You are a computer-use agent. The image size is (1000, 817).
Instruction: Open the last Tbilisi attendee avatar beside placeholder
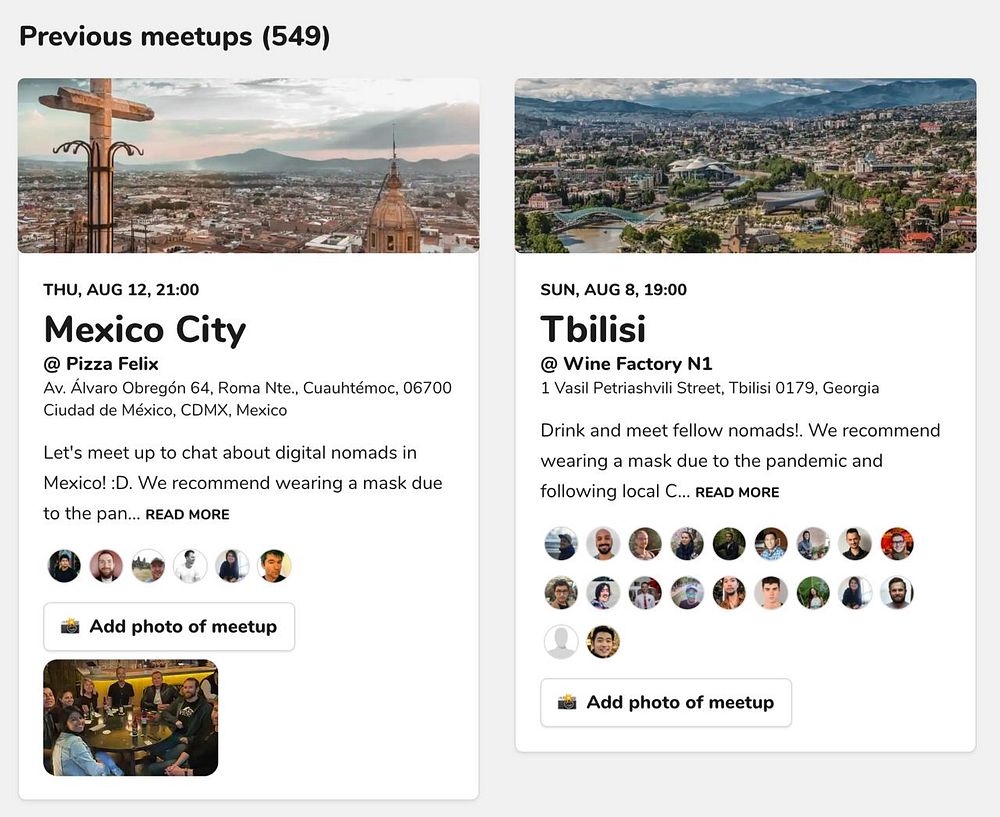tap(603, 642)
